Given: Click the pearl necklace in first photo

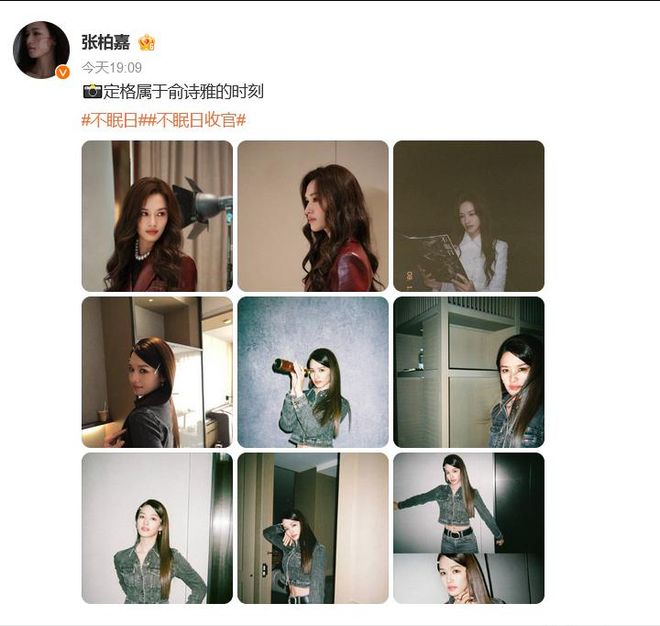Looking at the screenshot, I should tap(141, 252).
